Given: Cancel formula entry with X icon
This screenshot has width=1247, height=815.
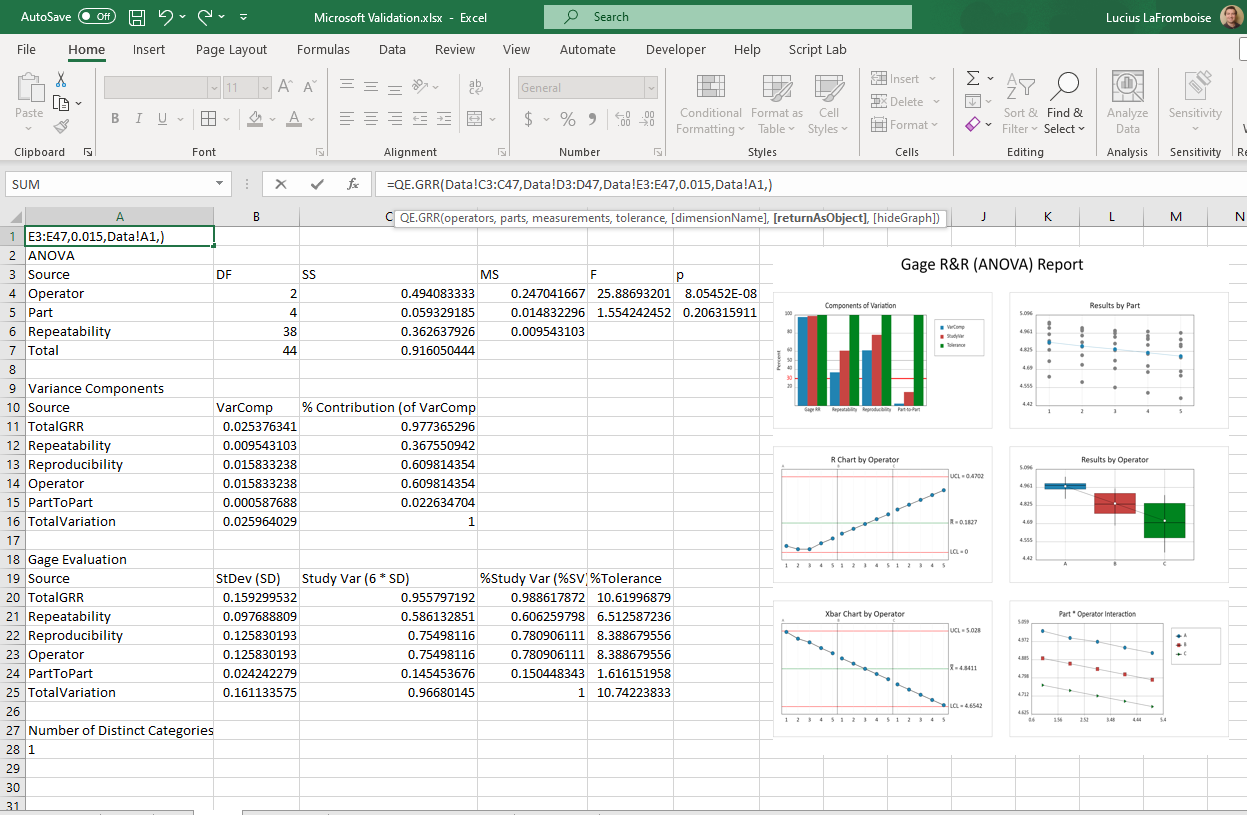Looking at the screenshot, I should [x=281, y=184].
